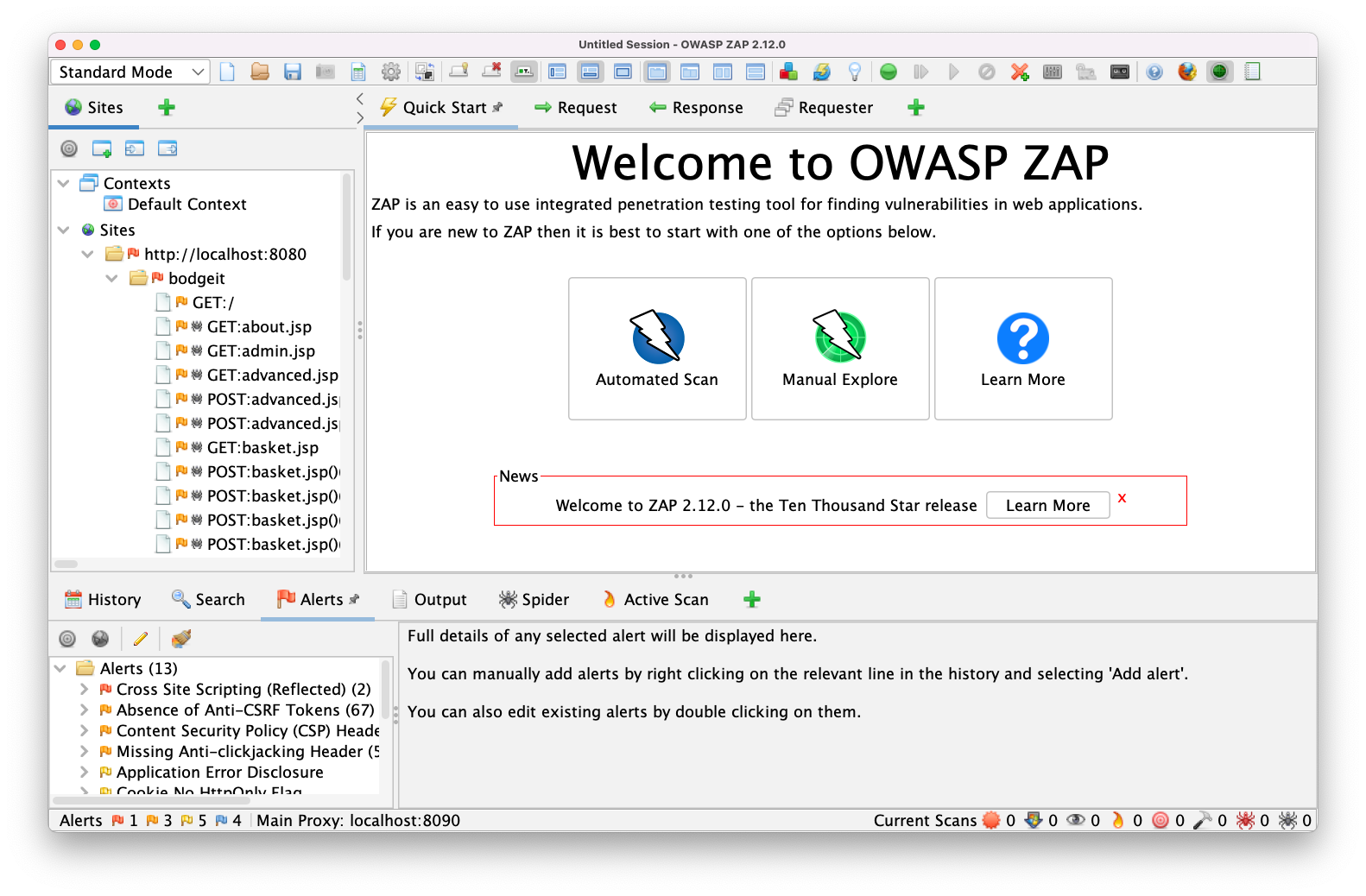Select GET:admin.jsp in the Sites tree
The width and height of the screenshot is (1366, 896).
(x=261, y=350)
